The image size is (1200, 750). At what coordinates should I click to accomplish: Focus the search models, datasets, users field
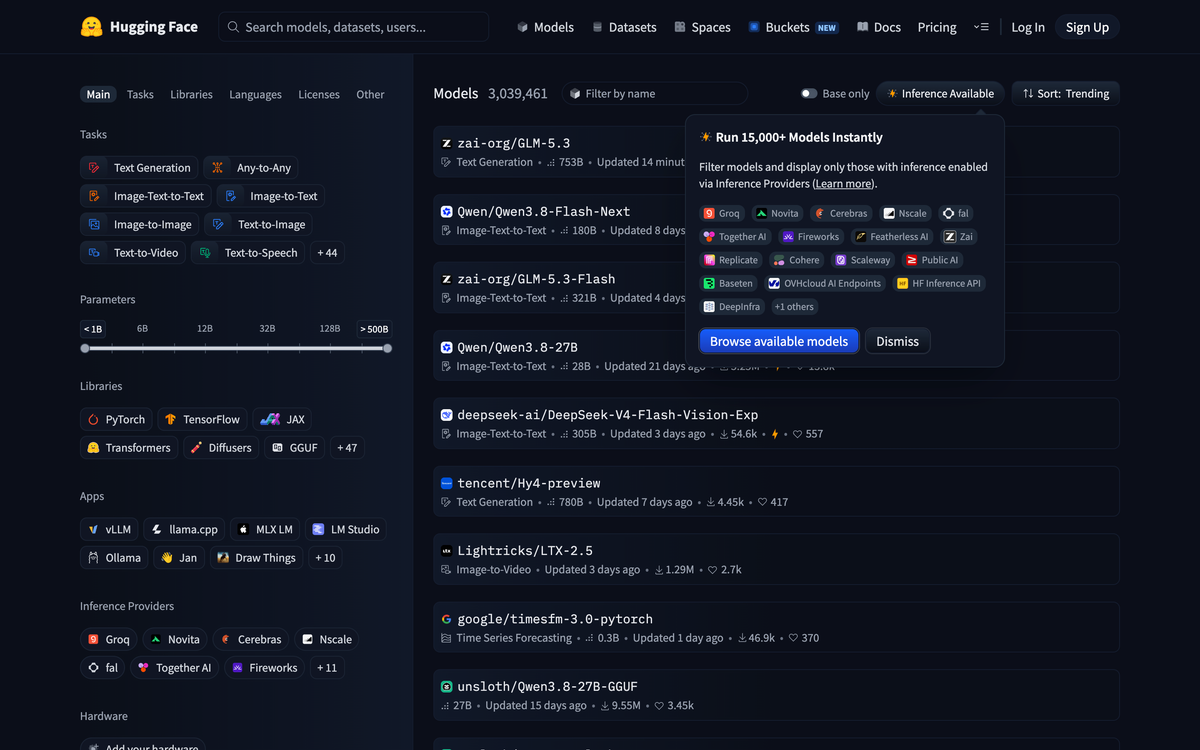pos(354,27)
